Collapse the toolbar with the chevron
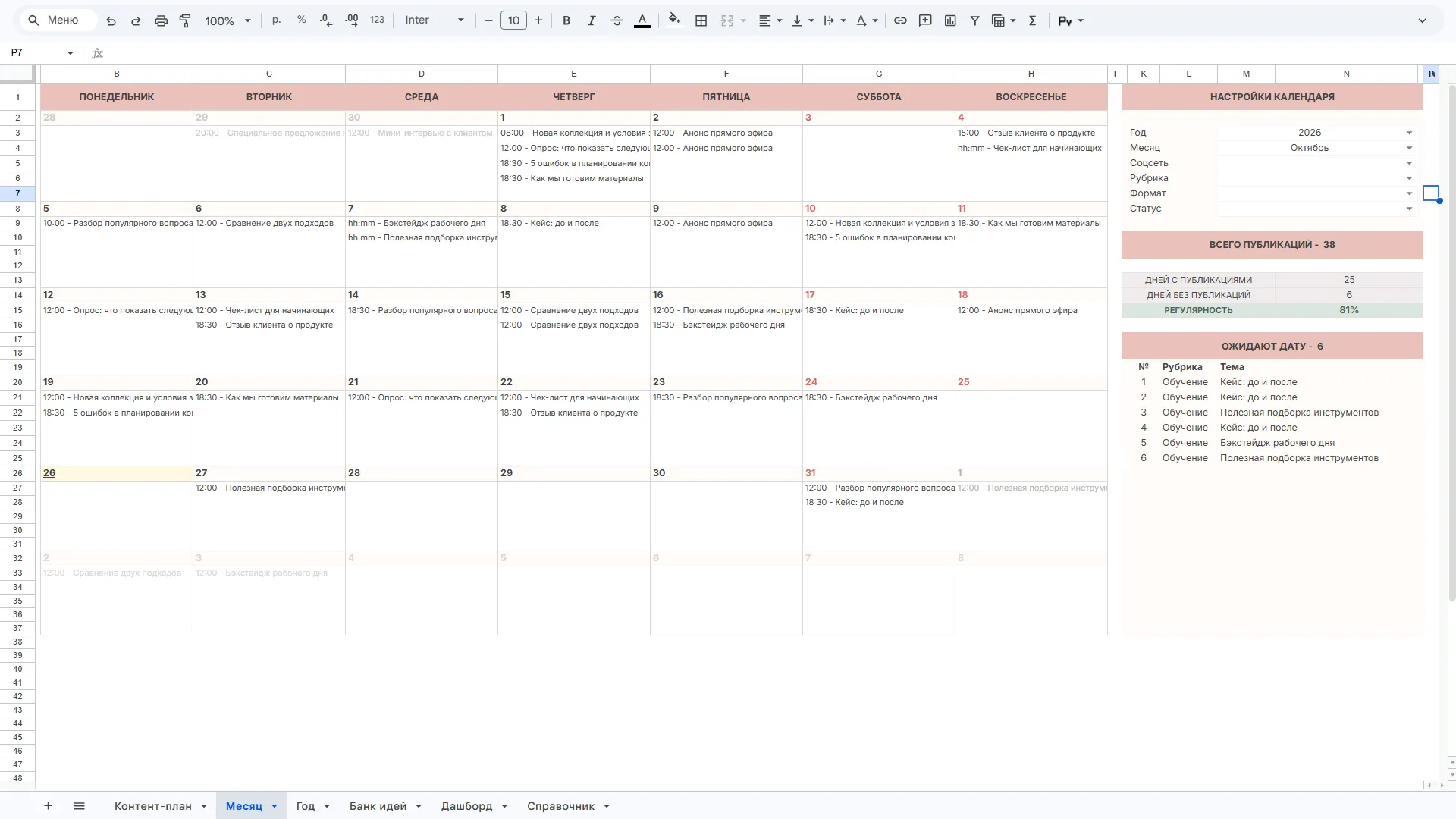This screenshot has width=1456, height=819. (x=1423, y=20)
